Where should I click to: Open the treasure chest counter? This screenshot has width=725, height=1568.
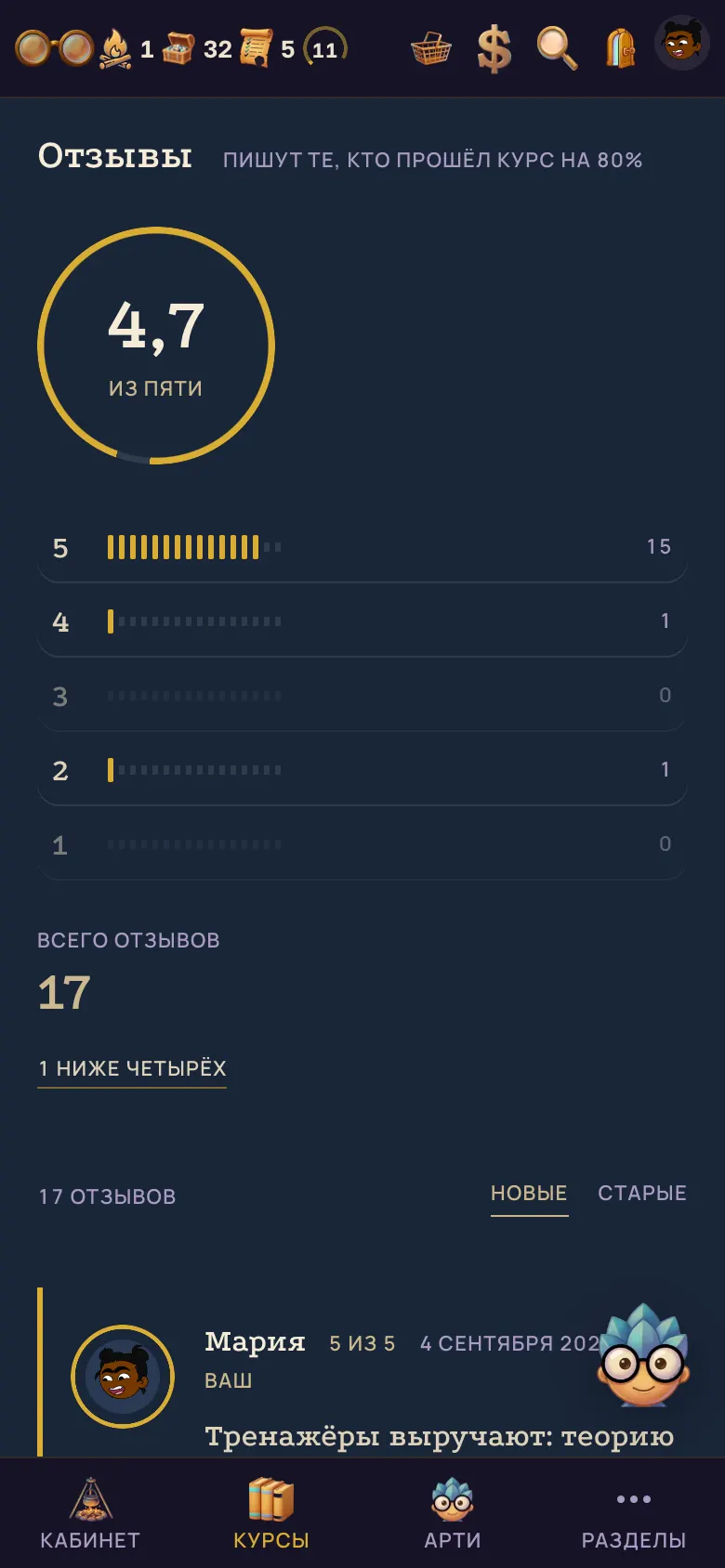click(178, 48)
